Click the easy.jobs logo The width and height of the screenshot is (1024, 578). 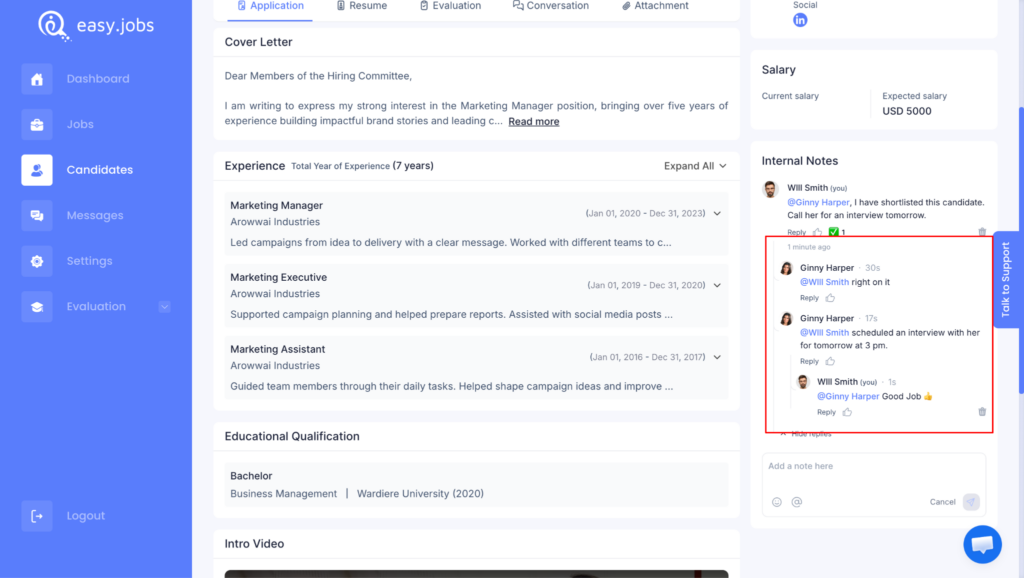[x=96, y=26]
